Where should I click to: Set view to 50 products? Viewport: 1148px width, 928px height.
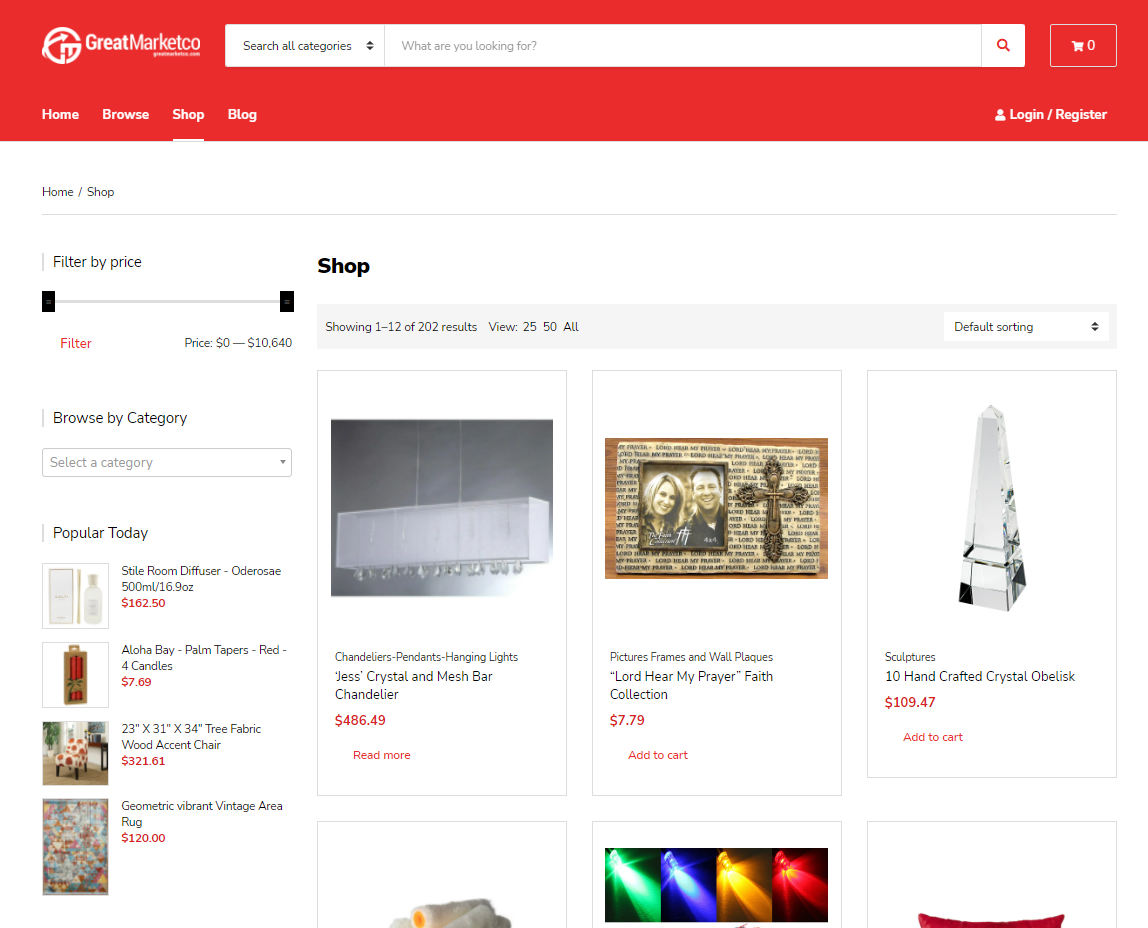pyautogui.click(x=550, y=327)
